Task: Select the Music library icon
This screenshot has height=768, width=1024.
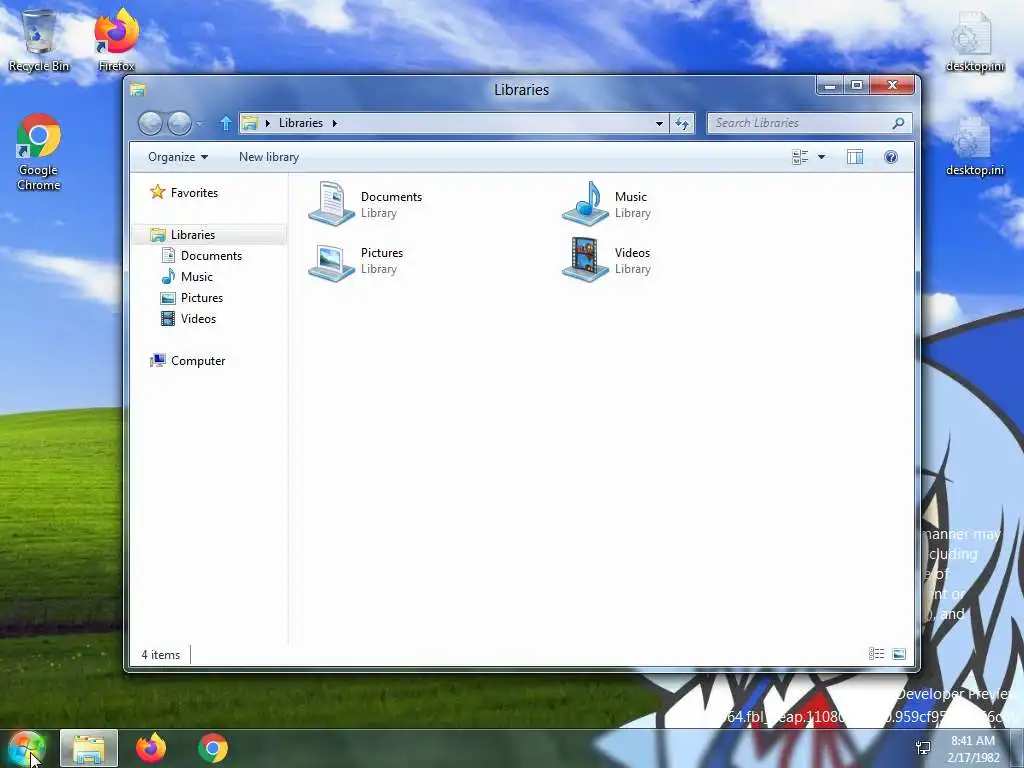Action: pos(585,204)
